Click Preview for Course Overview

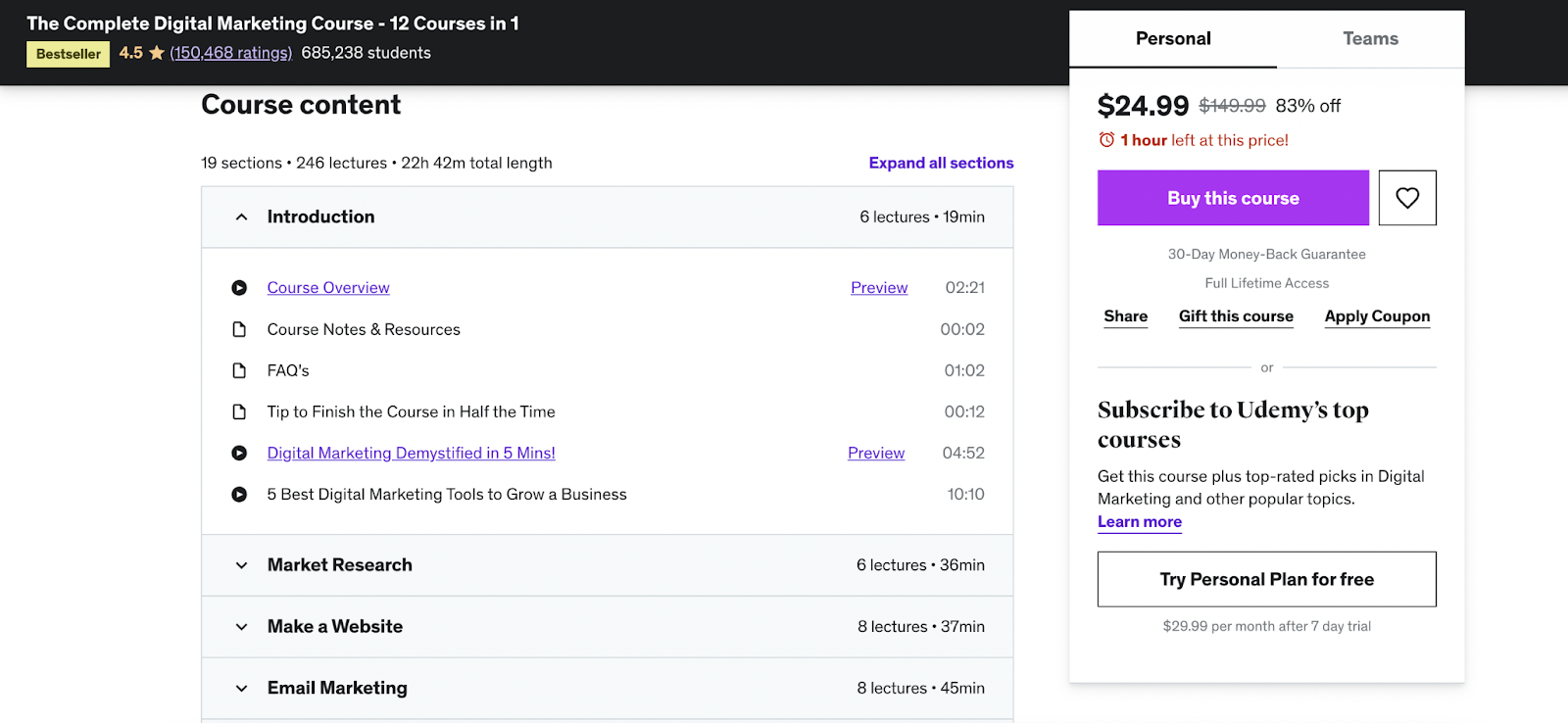click(x=879, y=288)
